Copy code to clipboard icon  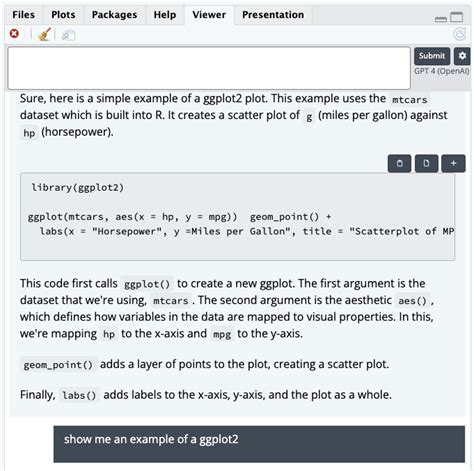tap(399, 163)
